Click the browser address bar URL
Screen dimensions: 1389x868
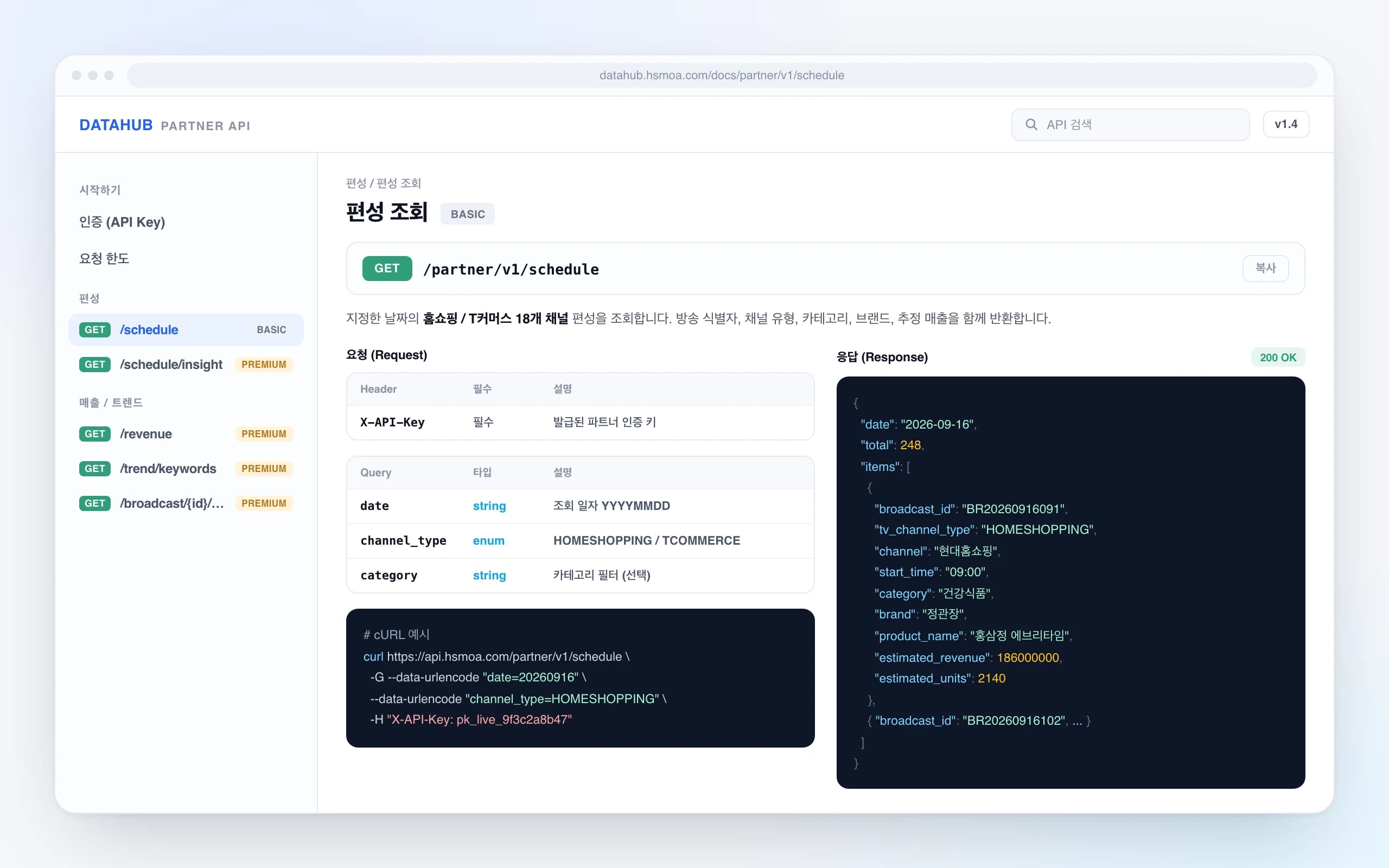coord(722,75)
